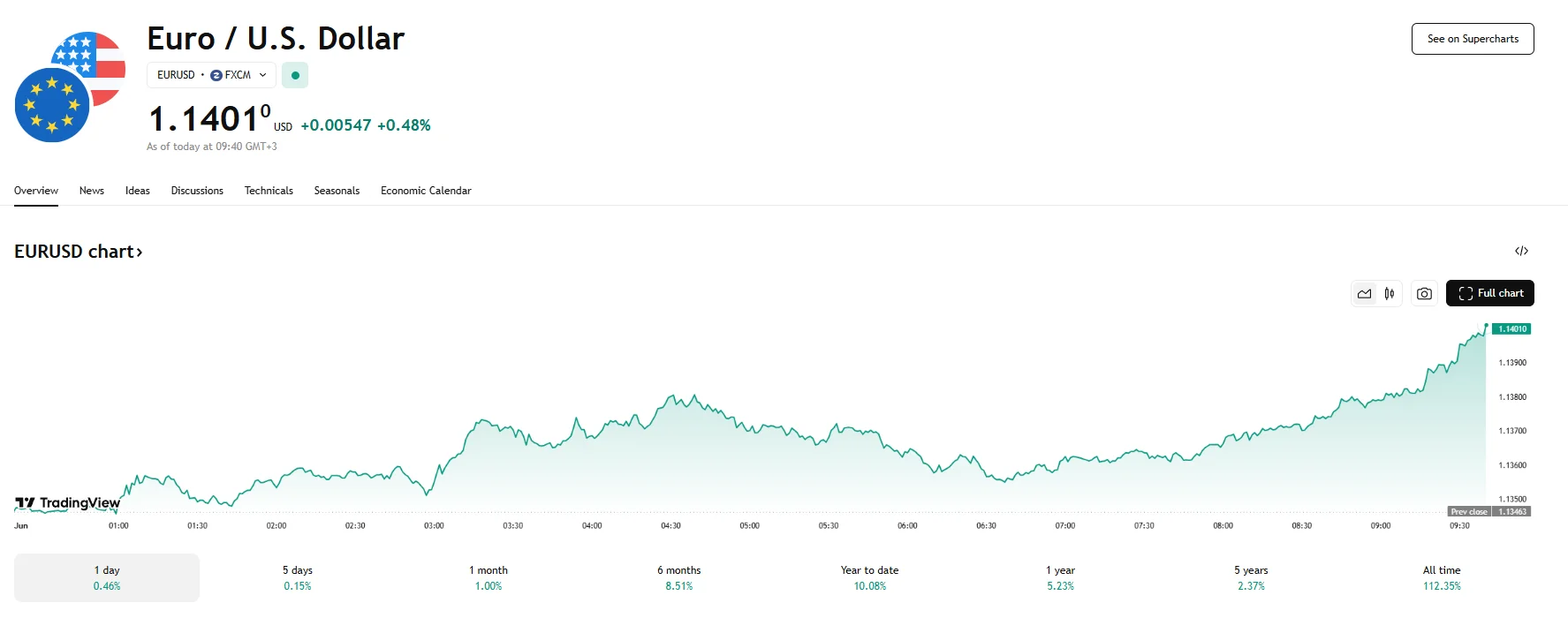1568x633 pixels.
Task: Open the embed code icon
Action: 1521,252
